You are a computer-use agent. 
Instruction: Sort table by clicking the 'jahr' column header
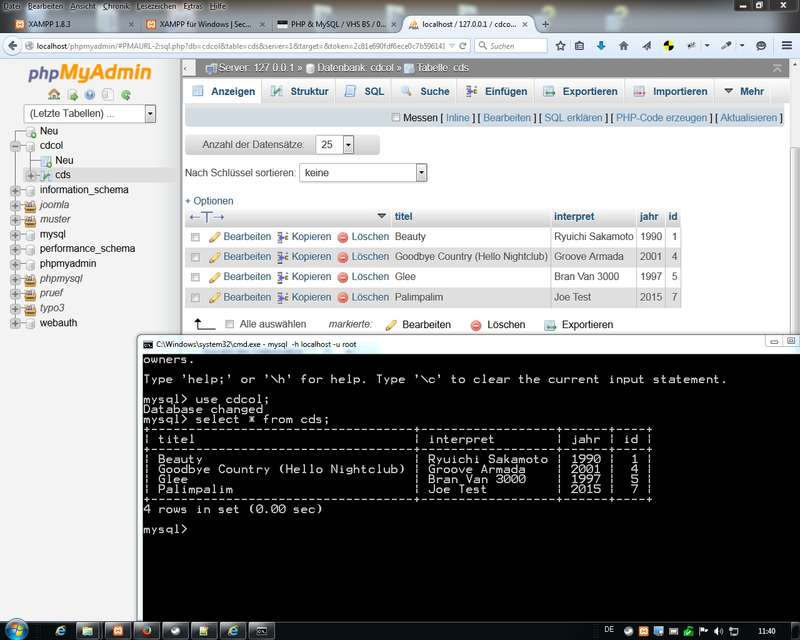[649, 216]
